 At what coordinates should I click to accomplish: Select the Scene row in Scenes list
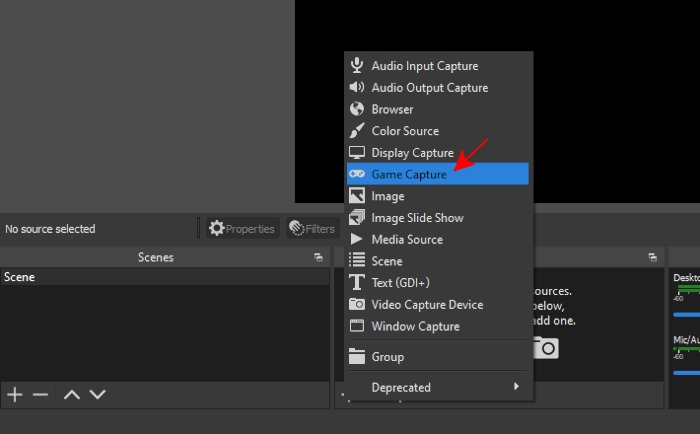tap(165, 277)
